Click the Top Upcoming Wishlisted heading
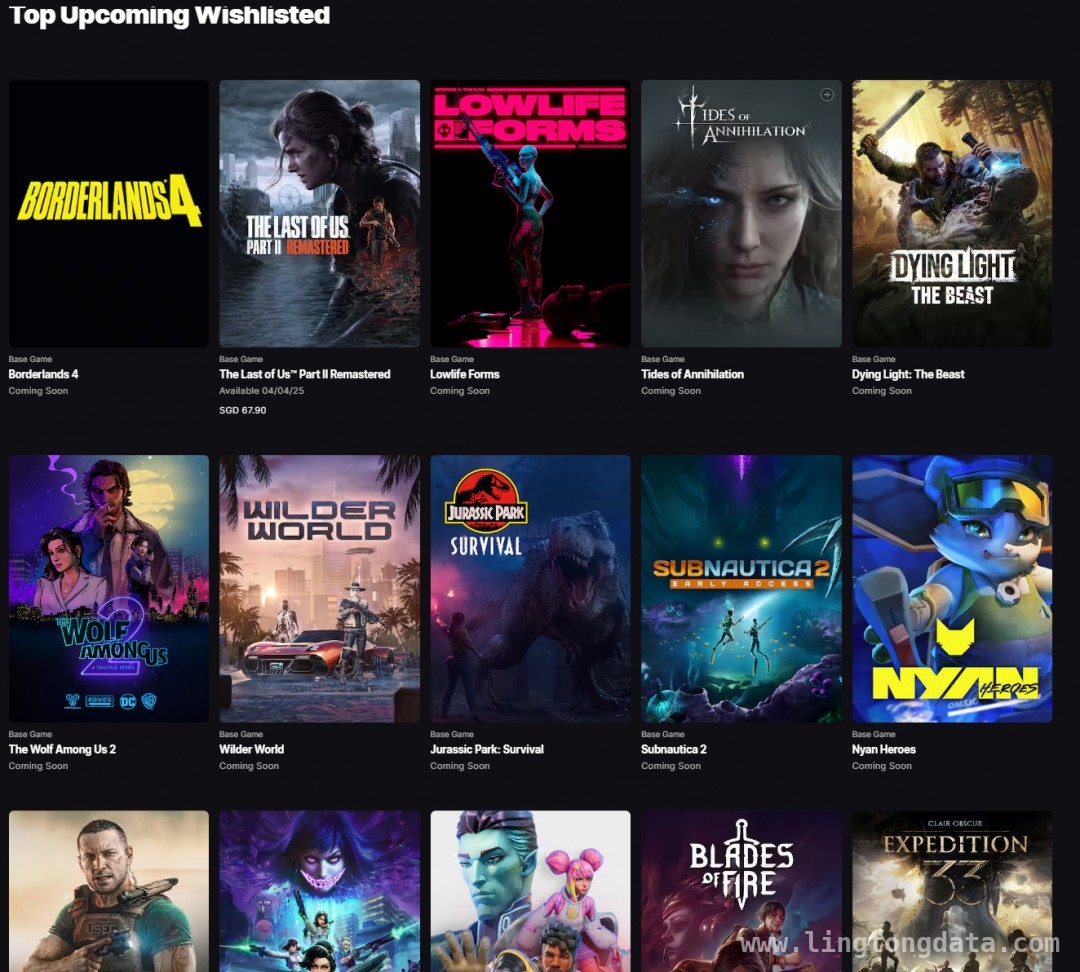1080x972 pixels. coord(169,15)
